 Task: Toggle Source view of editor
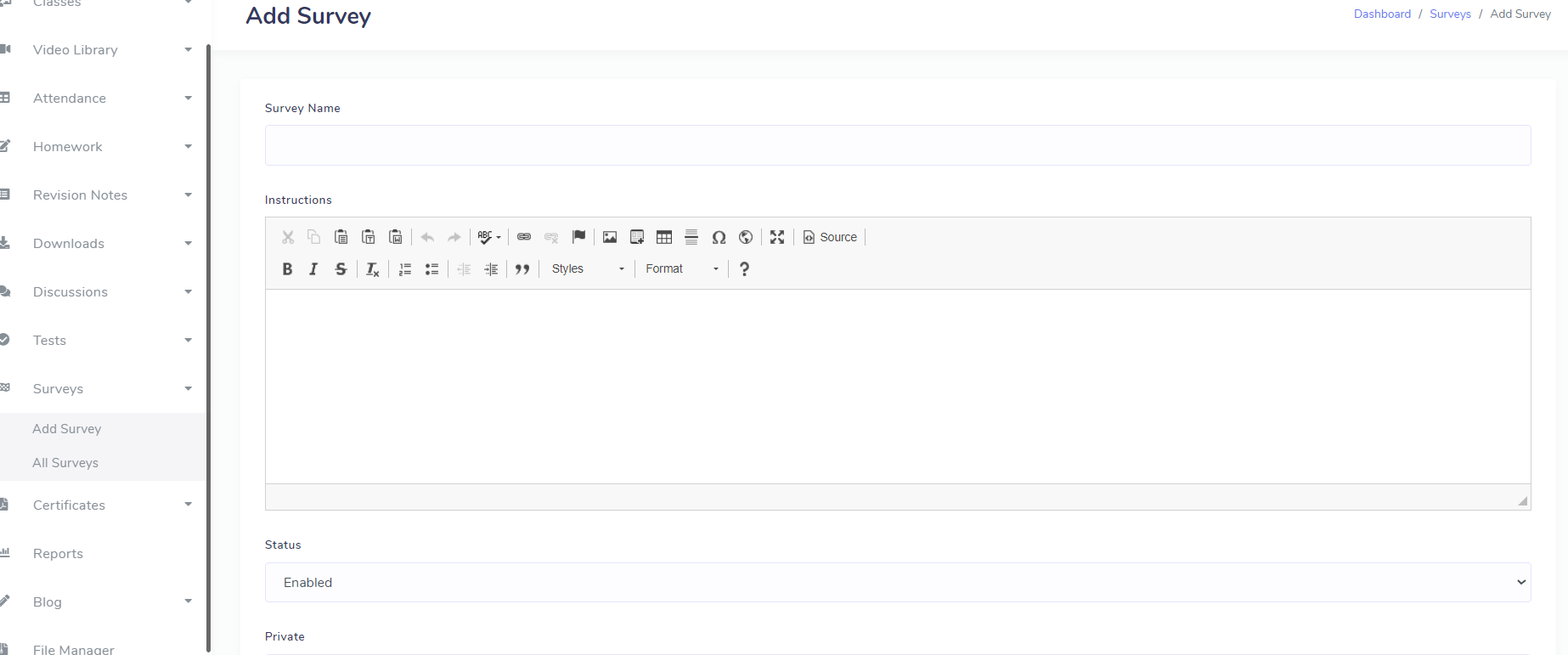coord(830,237)
